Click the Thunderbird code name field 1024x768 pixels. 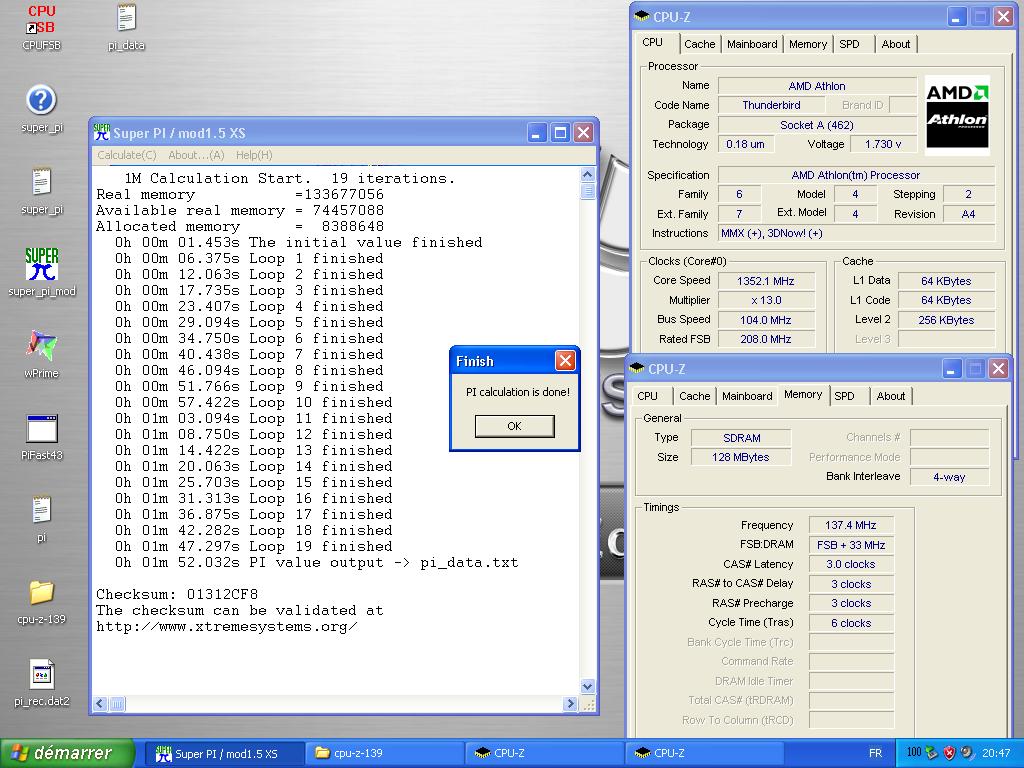point(771,105)
